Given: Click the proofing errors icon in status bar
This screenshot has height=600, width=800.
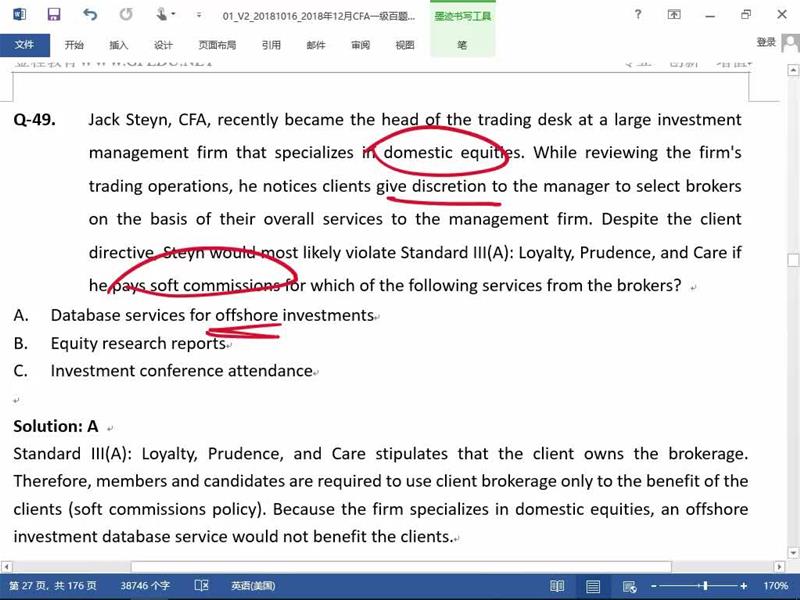Looking at the screenshot, I should tap(202, 586).
